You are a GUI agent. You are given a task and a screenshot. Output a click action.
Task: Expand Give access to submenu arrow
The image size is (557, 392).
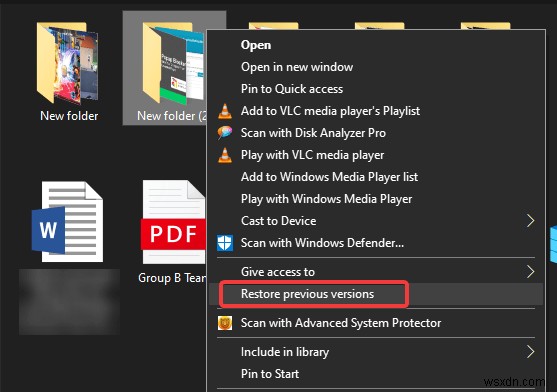tap(530, 272)
